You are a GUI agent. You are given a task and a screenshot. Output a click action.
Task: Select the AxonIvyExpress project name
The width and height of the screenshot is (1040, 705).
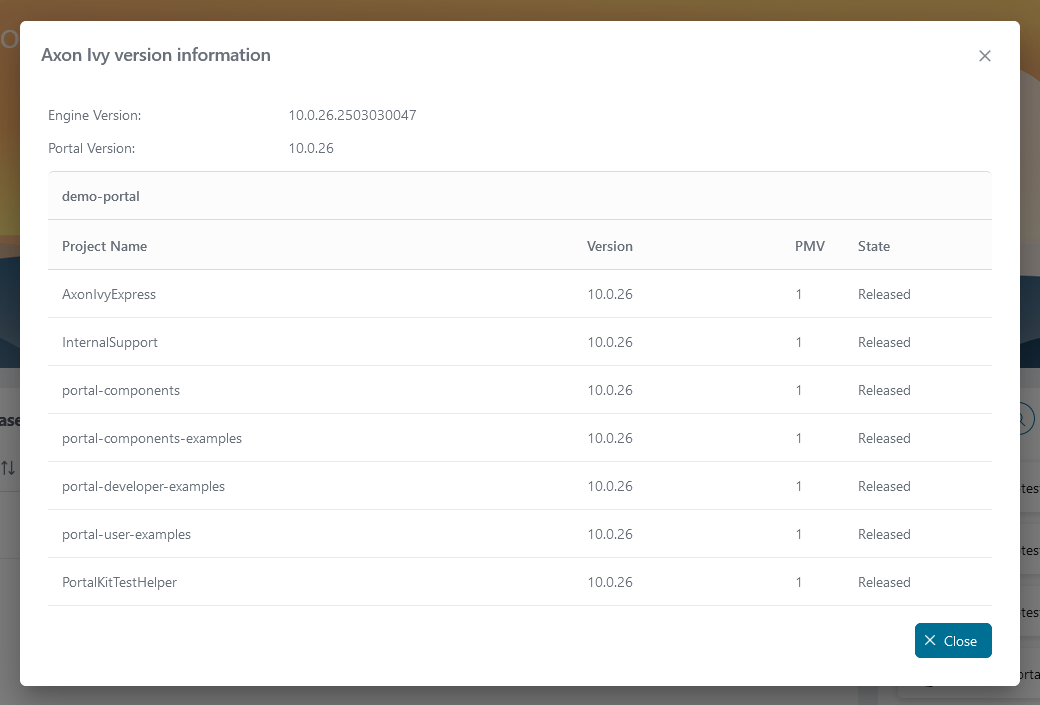(x=109, y=294)
